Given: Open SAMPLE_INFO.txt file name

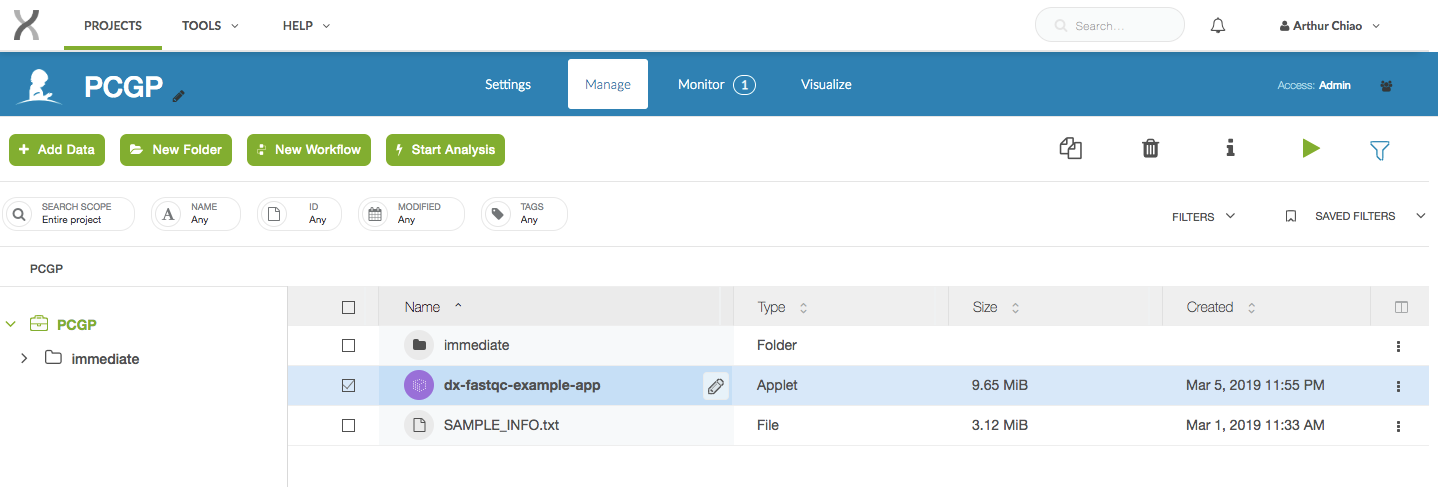Looking at the screenshot, I should (501, 425).
